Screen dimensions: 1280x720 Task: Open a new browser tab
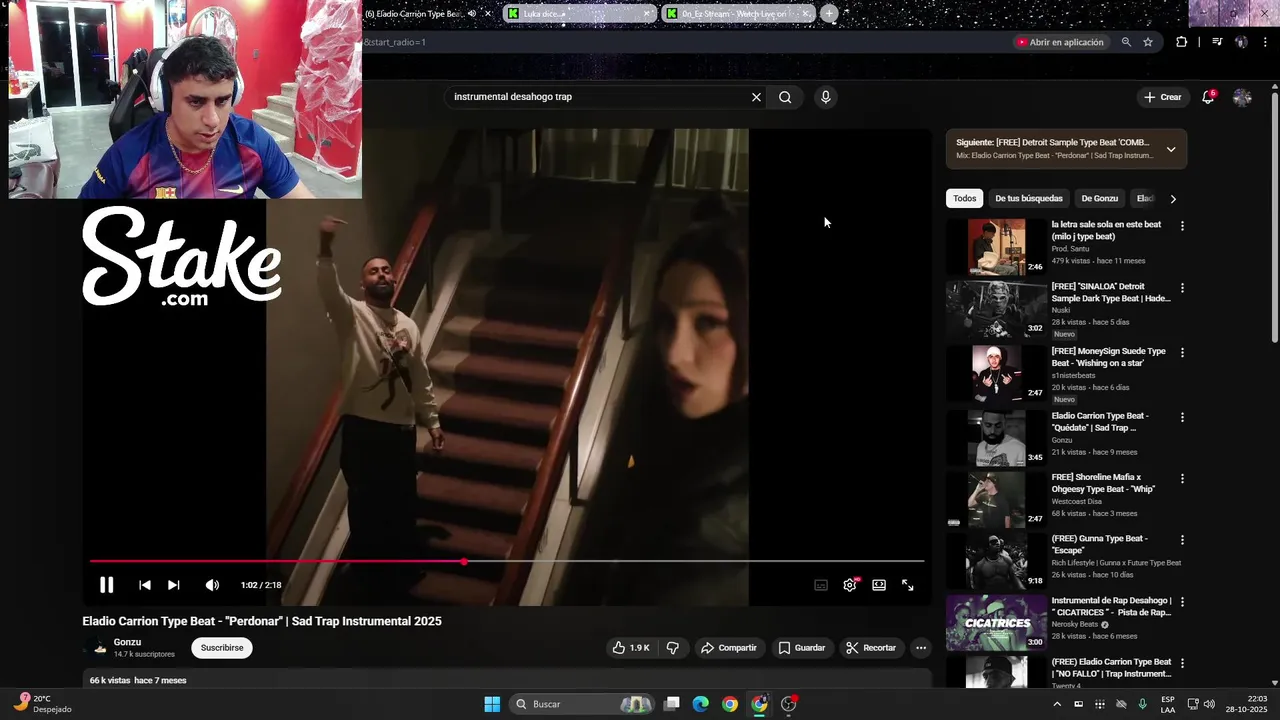pos(829,14)
